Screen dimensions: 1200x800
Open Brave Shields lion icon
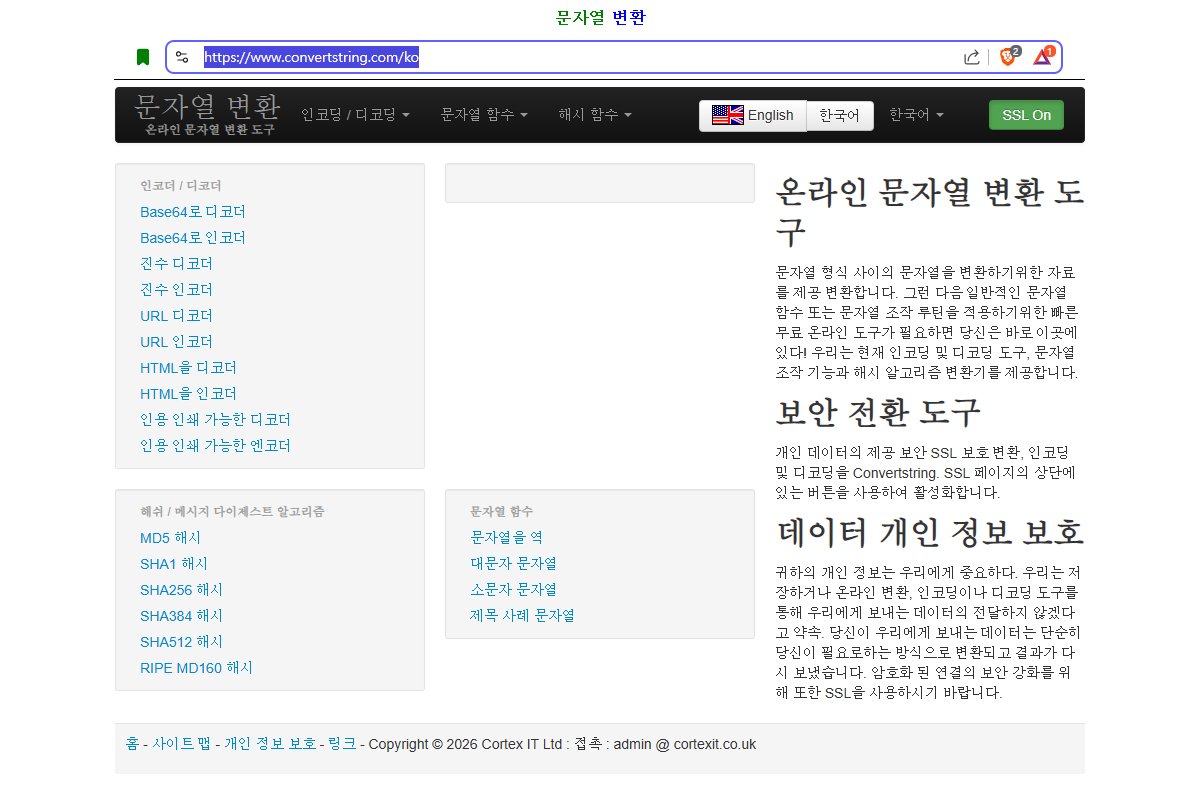point(1009,56)
